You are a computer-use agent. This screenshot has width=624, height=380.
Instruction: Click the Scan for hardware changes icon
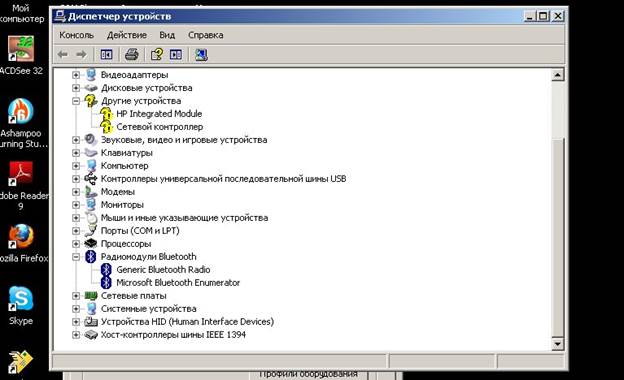tap(201, 55)
